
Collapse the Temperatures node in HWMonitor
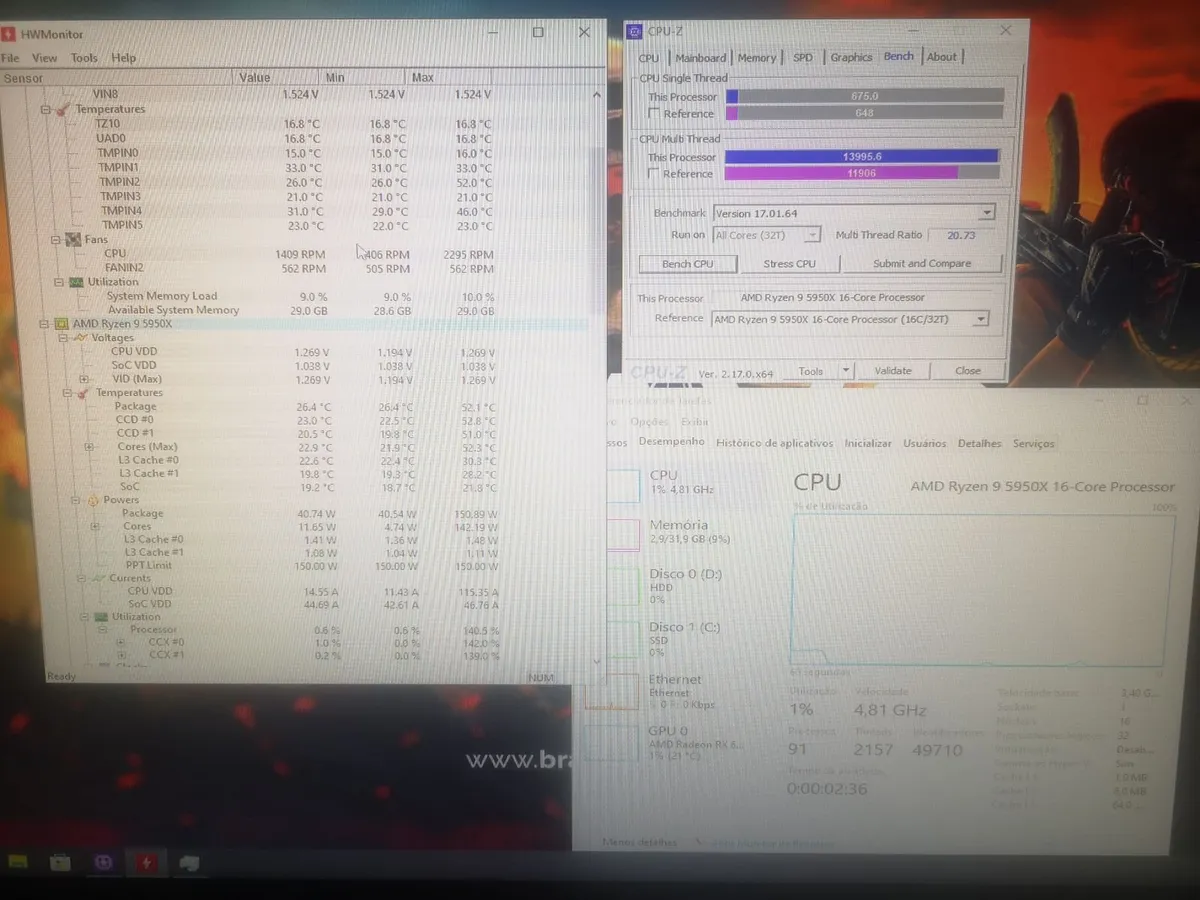tap(46, 109)
